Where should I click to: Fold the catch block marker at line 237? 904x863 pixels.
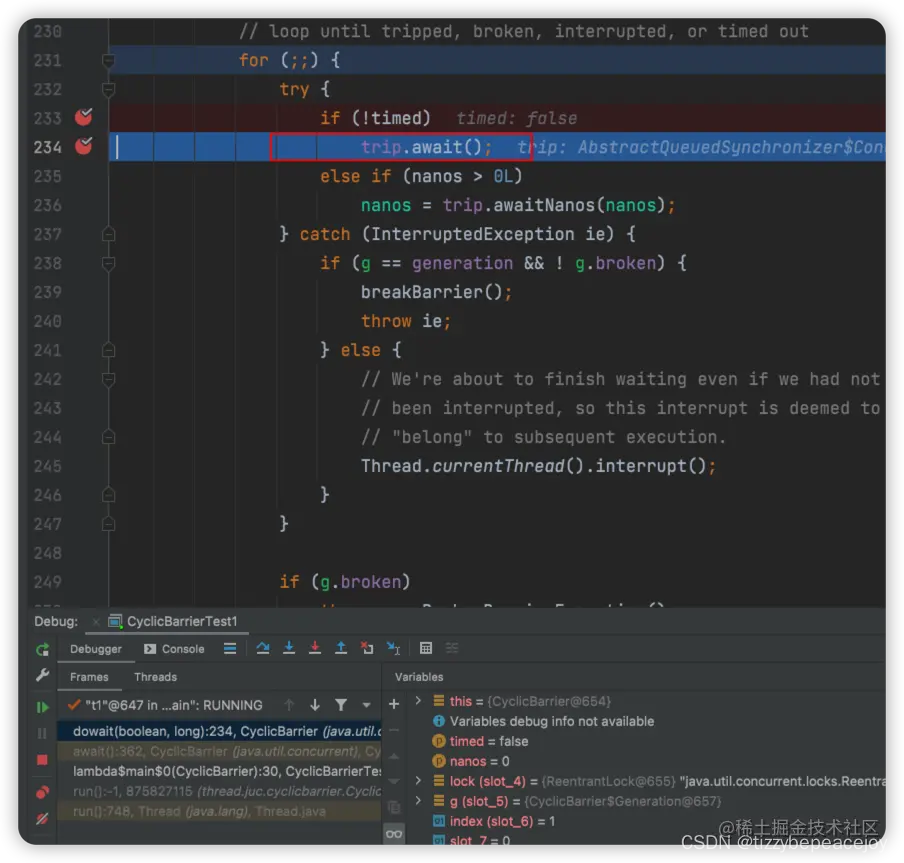(108, 234)
